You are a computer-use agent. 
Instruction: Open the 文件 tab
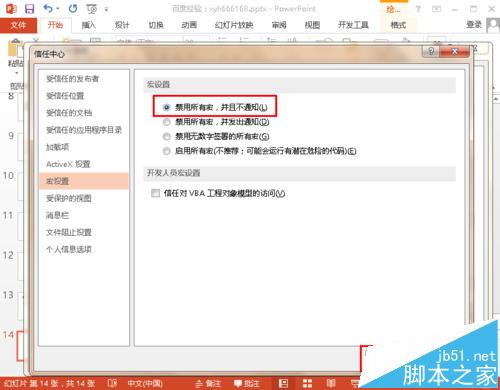tap(18, 25)
